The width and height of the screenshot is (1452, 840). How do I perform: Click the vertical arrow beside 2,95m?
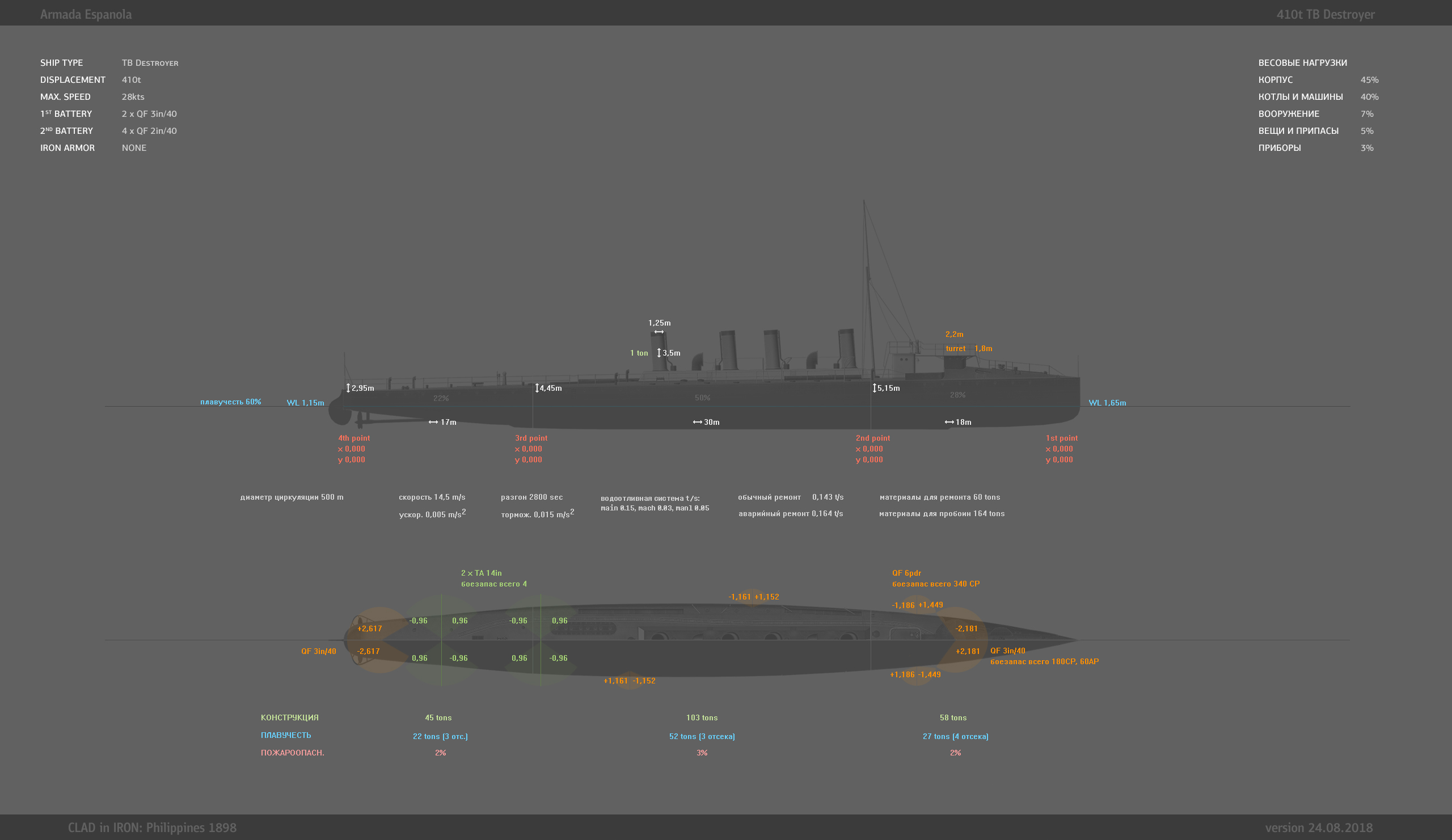pyautogui.click(x=348, y=388)
